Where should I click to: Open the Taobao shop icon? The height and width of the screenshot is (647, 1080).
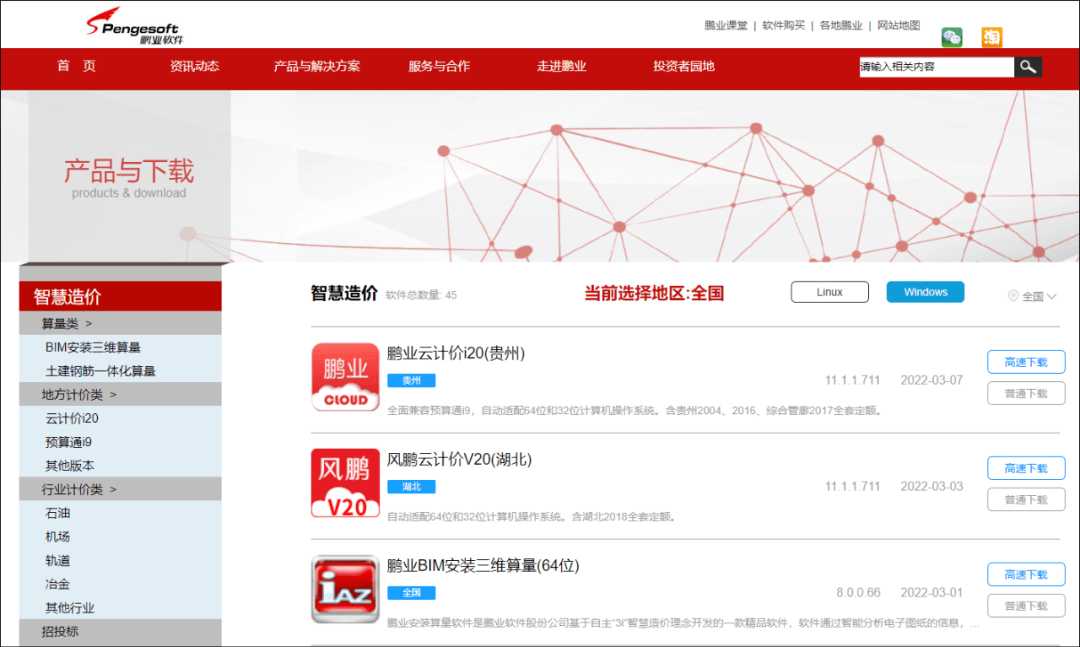pos(992,37)
